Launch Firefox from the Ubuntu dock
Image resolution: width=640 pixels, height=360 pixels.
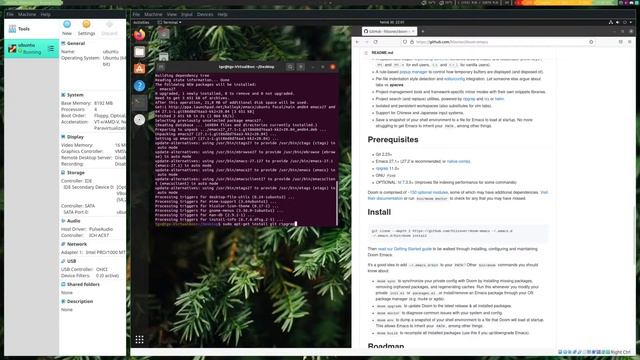(x=140, y=35)
